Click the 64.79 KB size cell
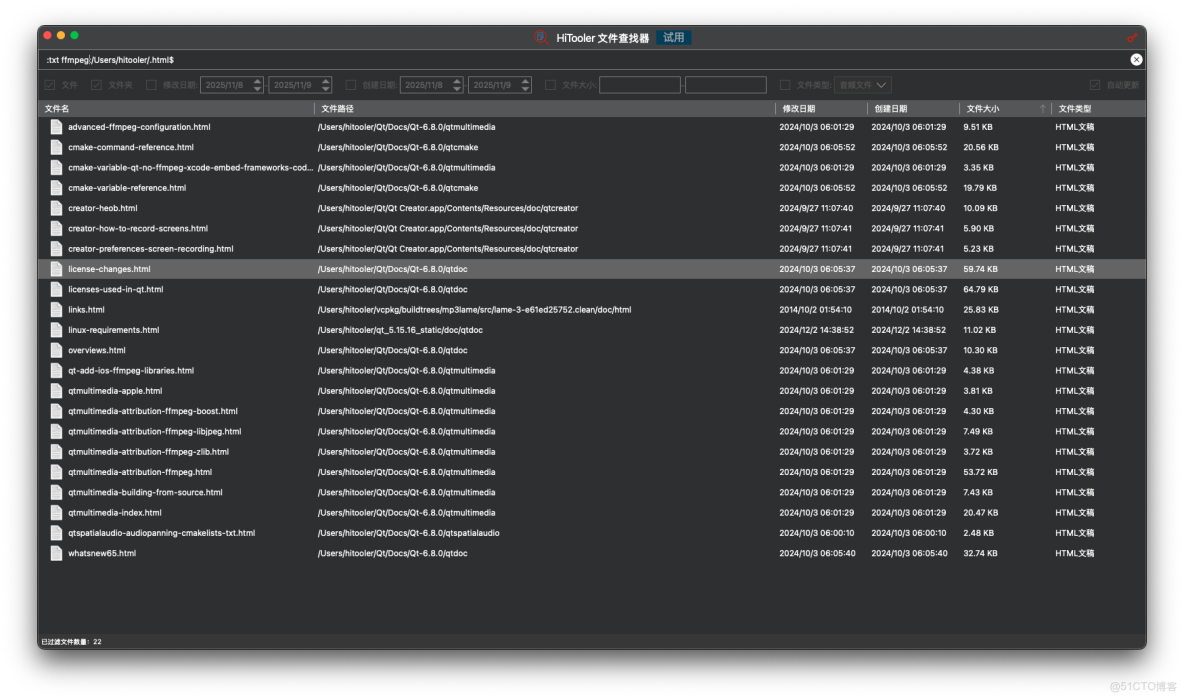Screen dimensions: 1184x699 click(980, 289)
